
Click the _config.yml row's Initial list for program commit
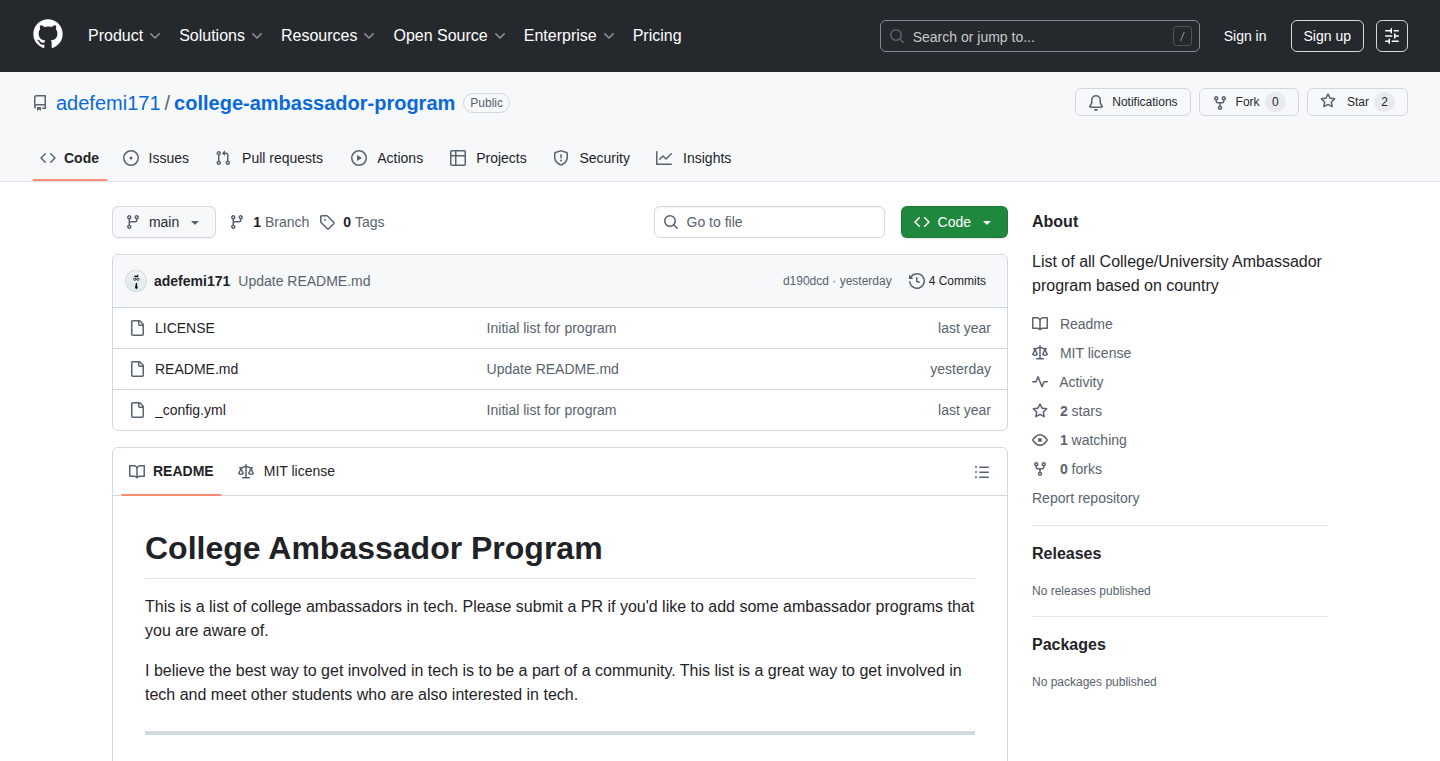pyautogui.click(x=552, y=410)
